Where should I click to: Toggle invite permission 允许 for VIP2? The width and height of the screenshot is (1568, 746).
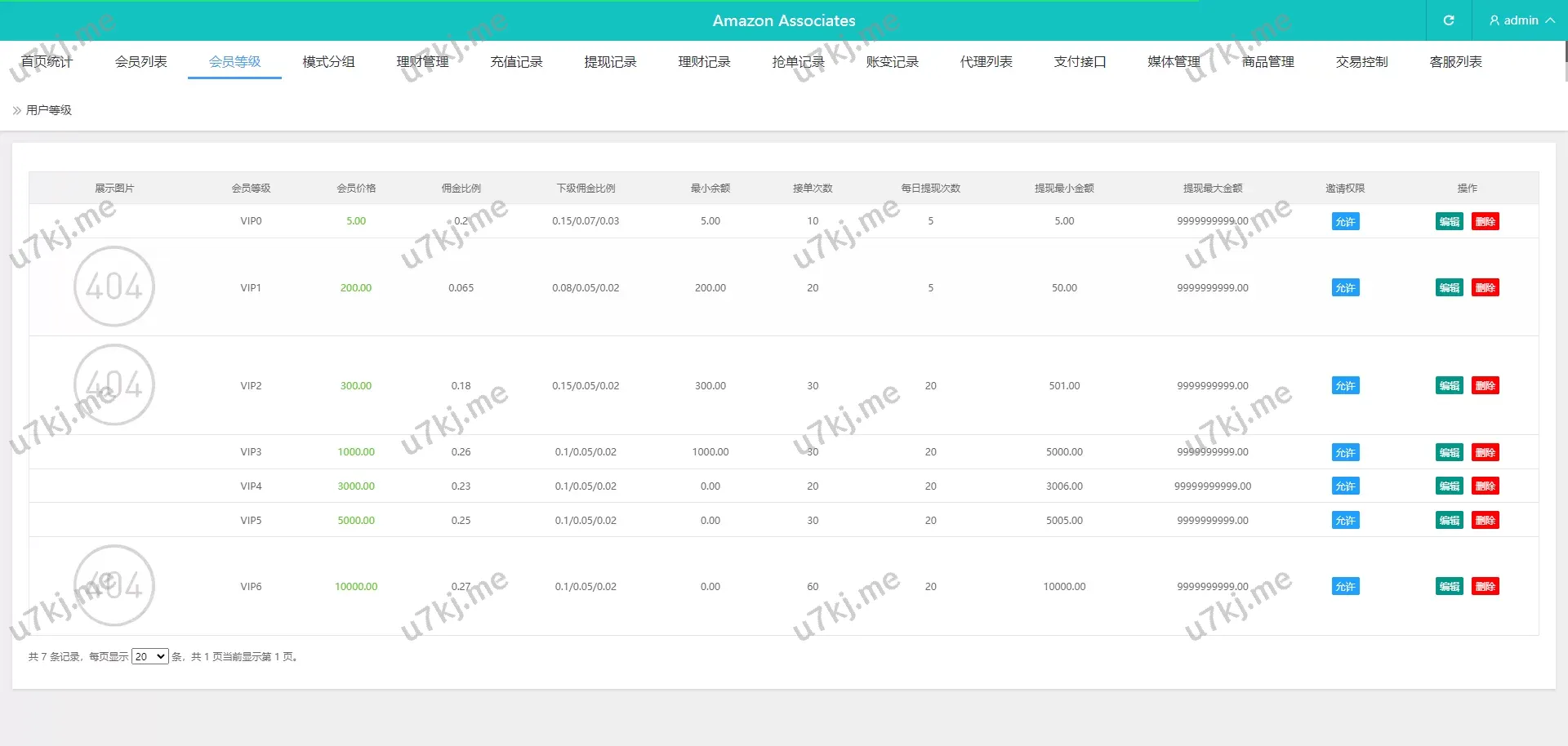(x=1345, y=385)
